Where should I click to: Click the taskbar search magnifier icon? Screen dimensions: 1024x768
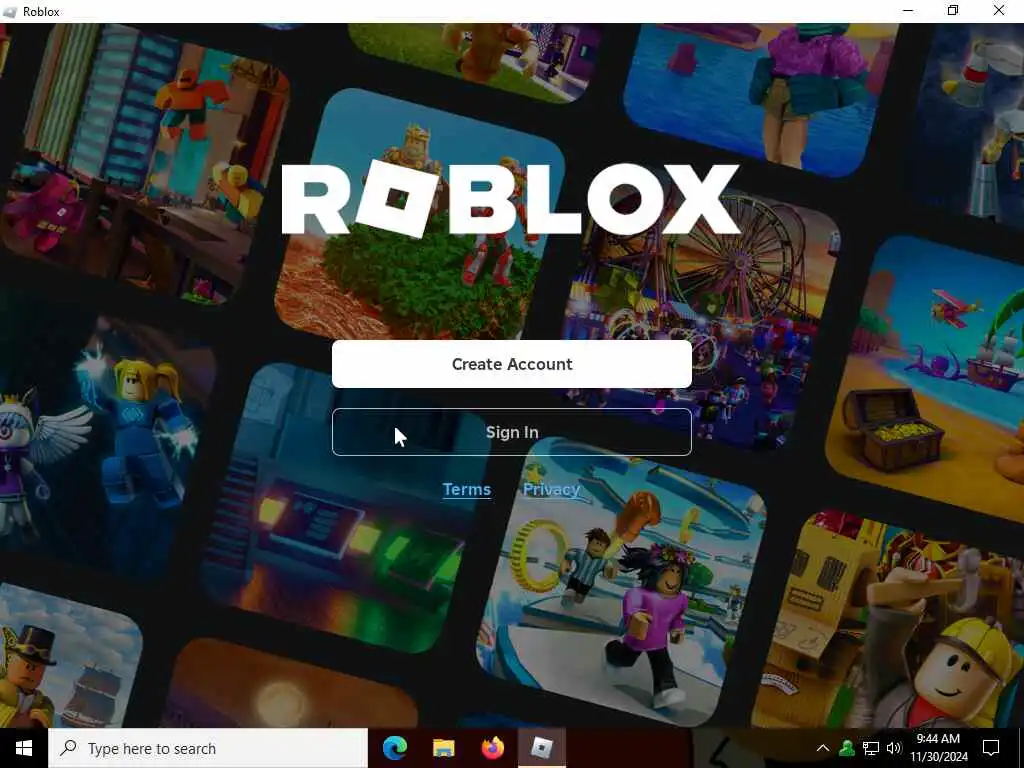[x=68, y=748]
